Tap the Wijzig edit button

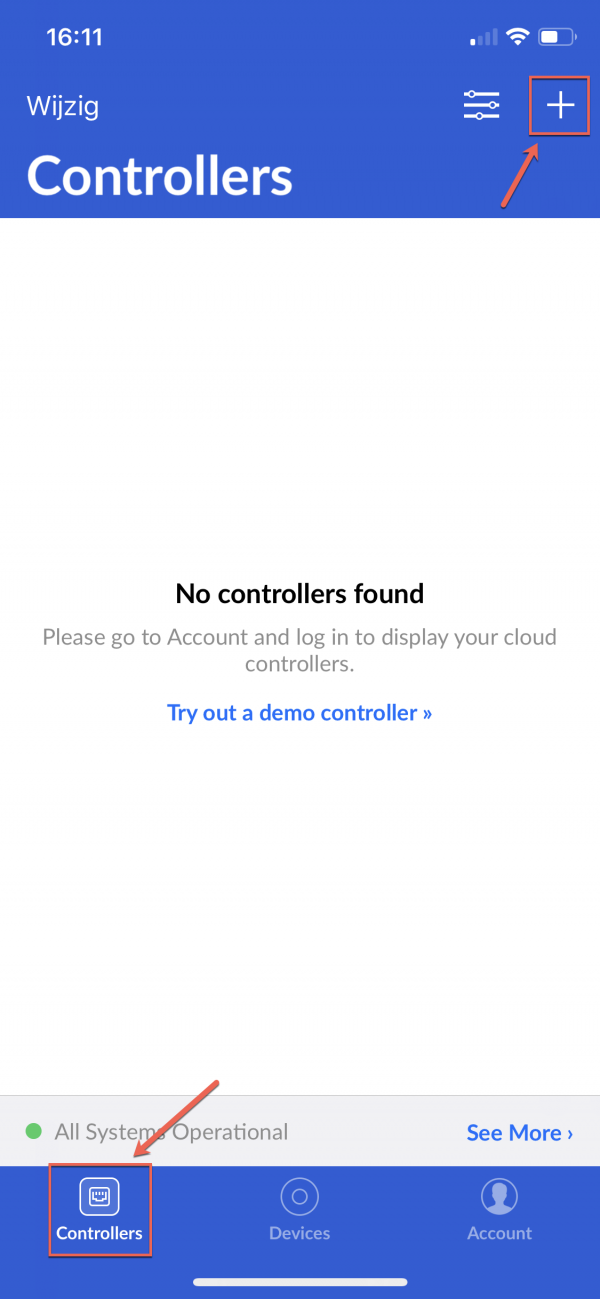[63, 107]
